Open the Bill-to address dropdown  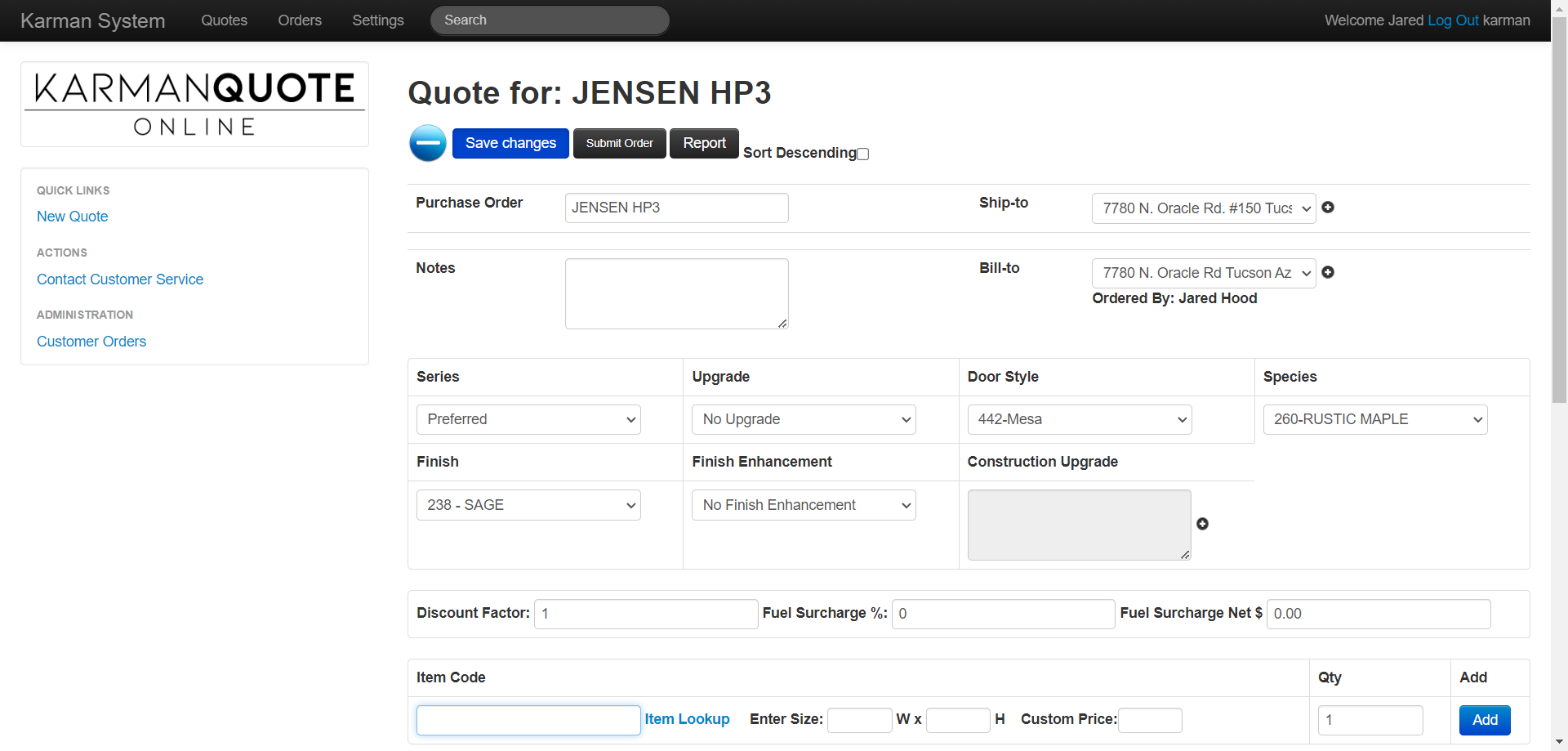point(1204,273)
